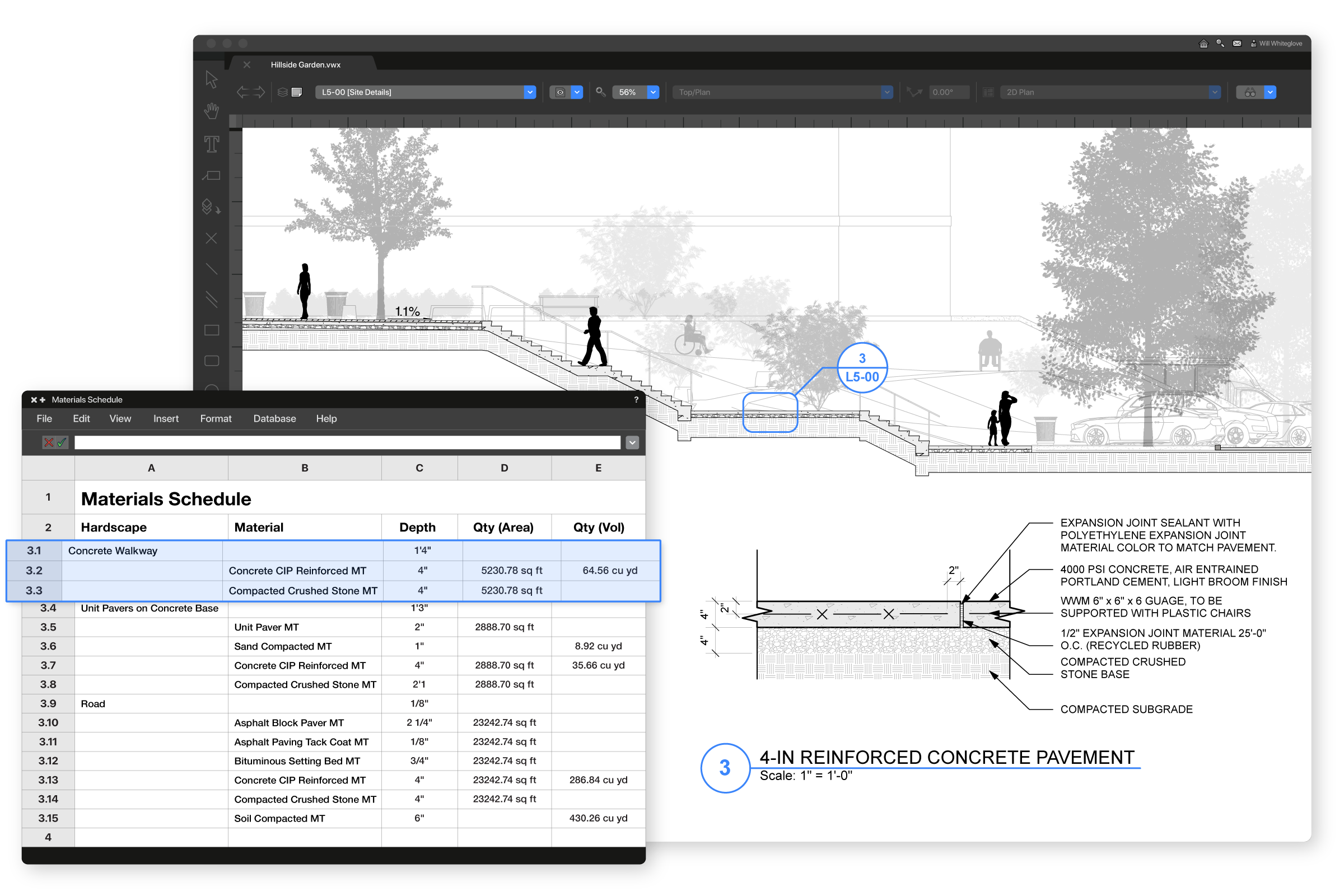Click the Layers stack icon
This screenshot has width=1344, height=896.
pyautogui.click(x=282, y=92)
